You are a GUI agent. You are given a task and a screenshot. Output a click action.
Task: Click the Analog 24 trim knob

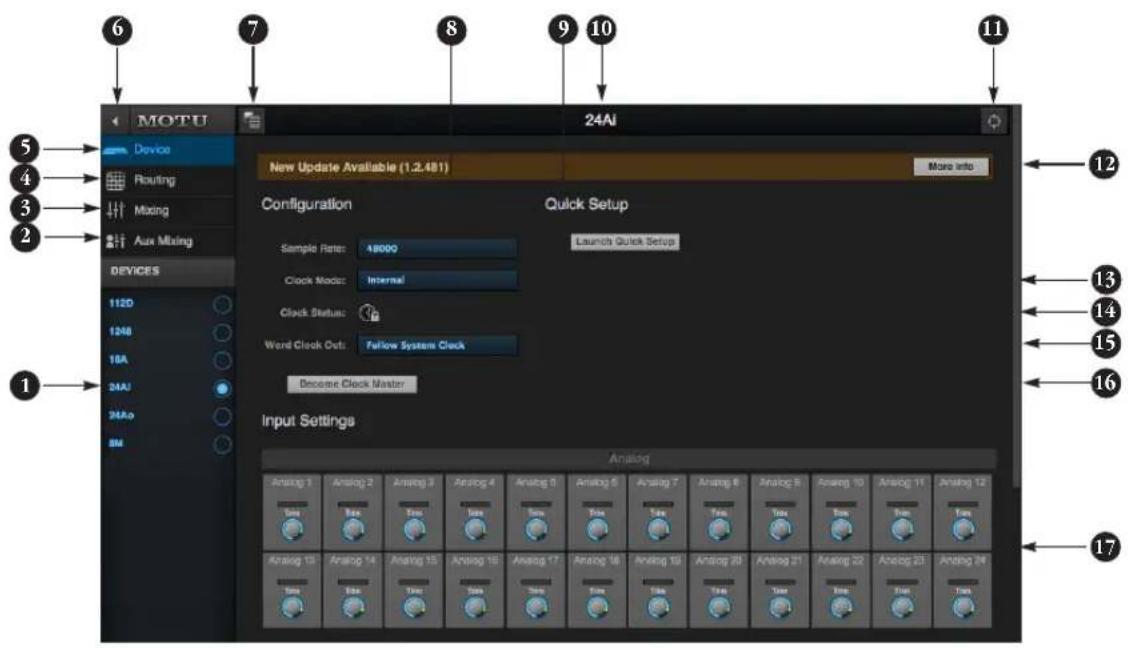coord(963,608)
